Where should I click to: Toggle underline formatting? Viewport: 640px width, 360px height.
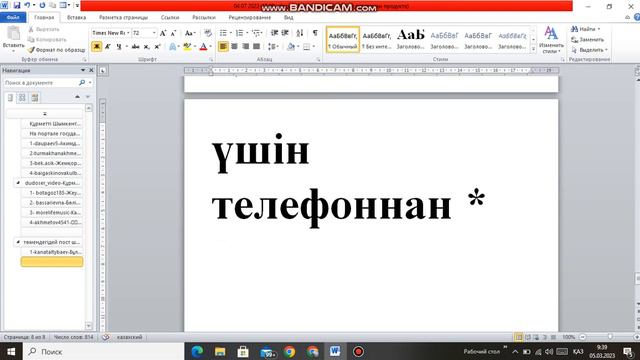(119, 47)
